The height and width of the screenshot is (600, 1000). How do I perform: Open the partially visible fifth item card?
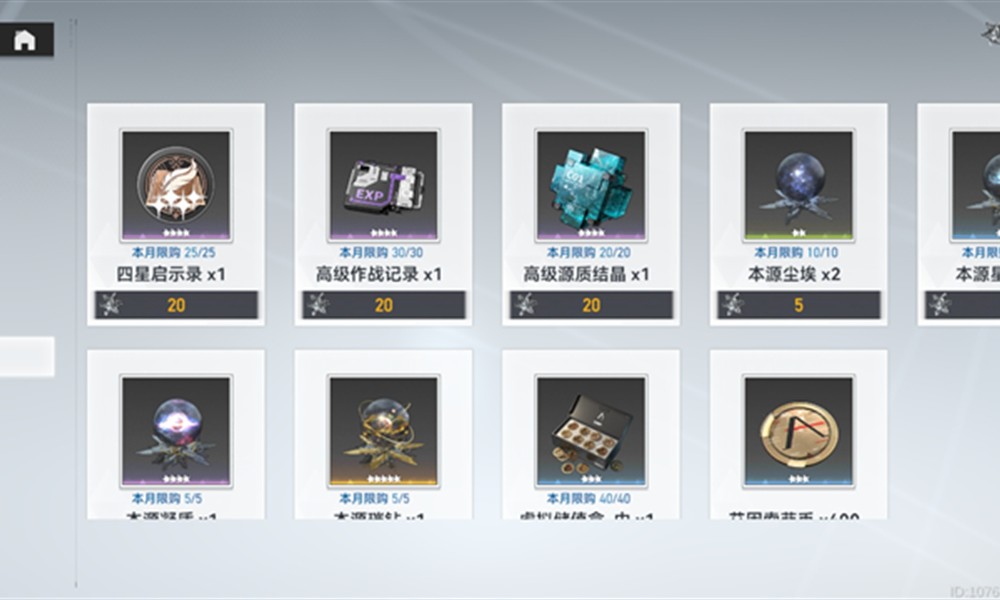959,214
